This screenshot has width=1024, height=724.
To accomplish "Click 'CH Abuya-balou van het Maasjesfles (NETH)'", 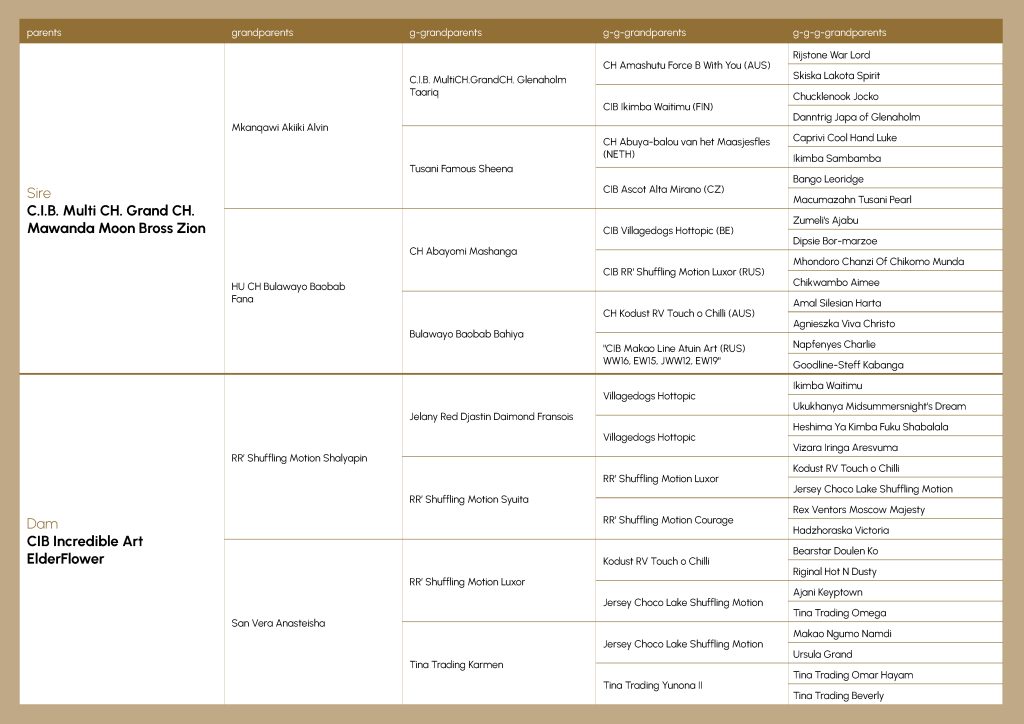I will [686, 148].
